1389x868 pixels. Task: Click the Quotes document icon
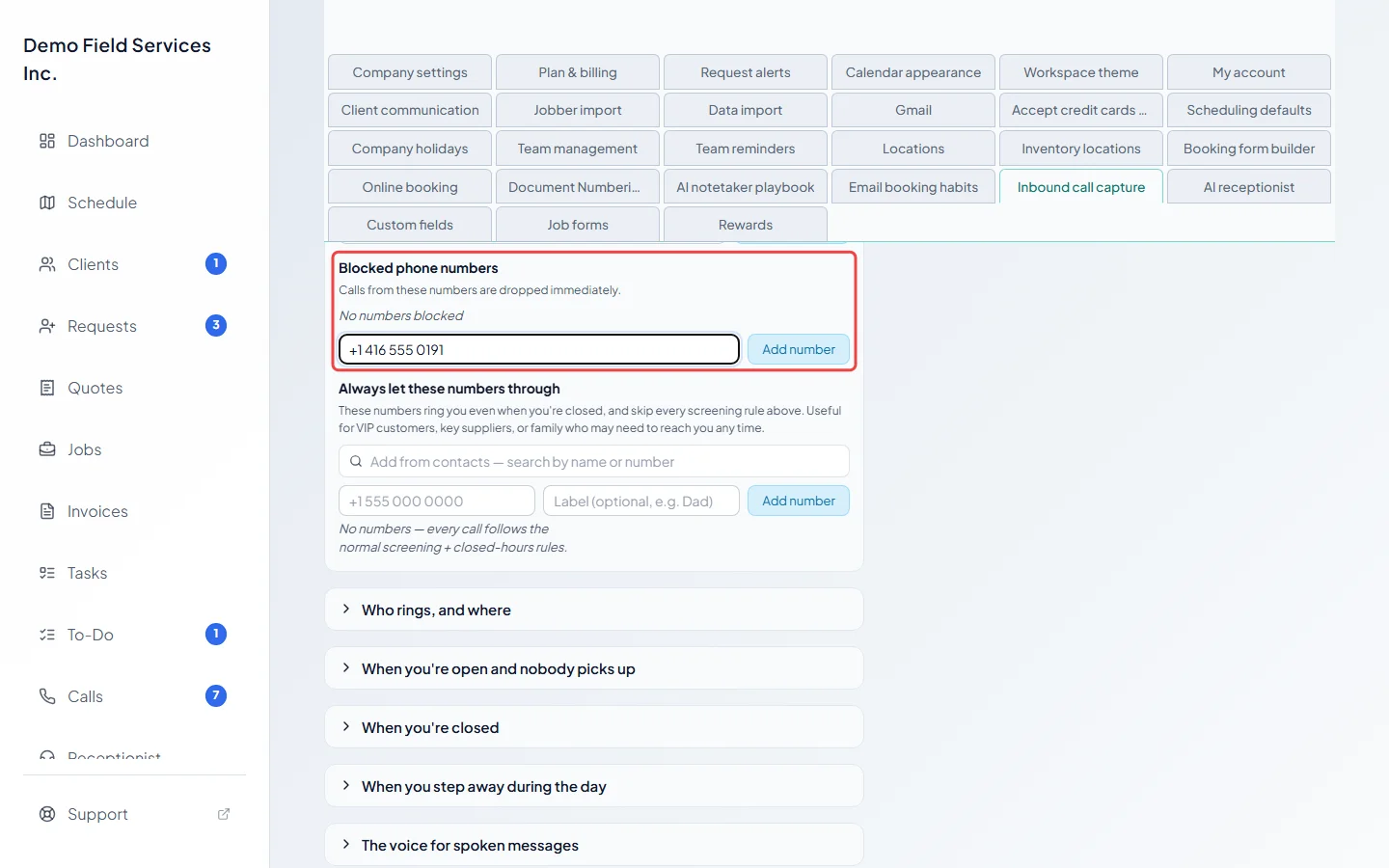[47, 388]
